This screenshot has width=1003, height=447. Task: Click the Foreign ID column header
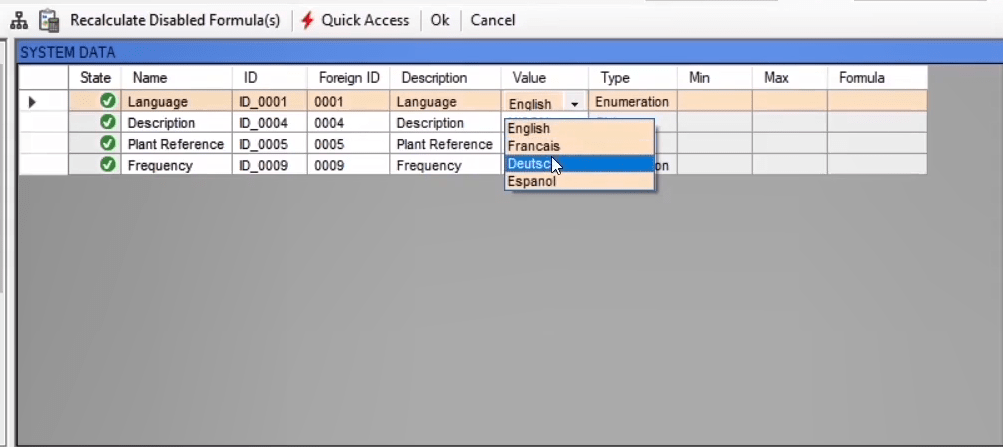click(349, 78)
